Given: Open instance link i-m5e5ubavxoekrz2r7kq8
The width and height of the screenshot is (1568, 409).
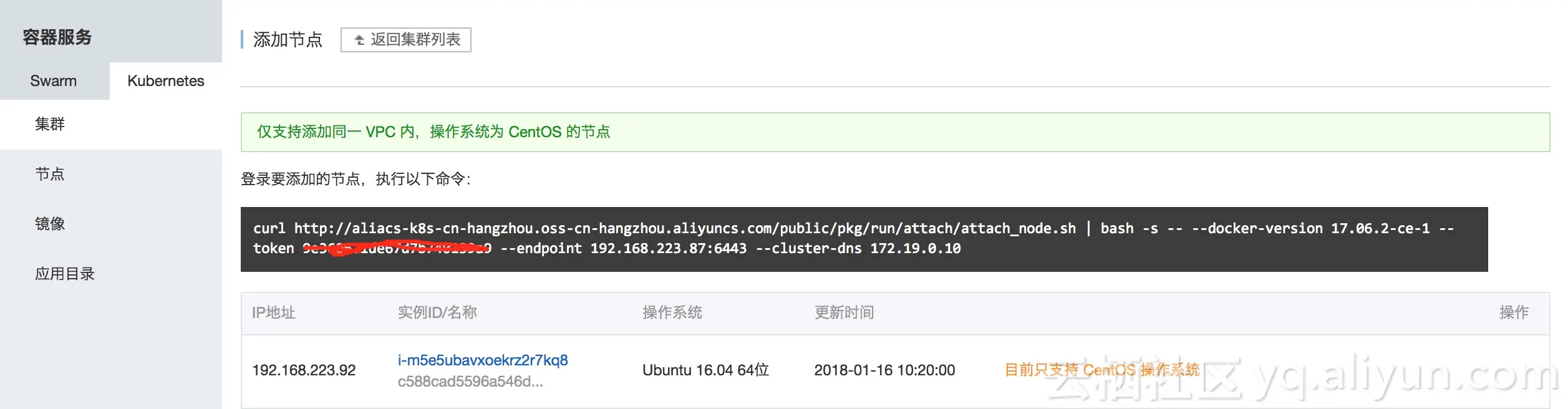Looking at the screenshot, I should (x=482, y=360).
